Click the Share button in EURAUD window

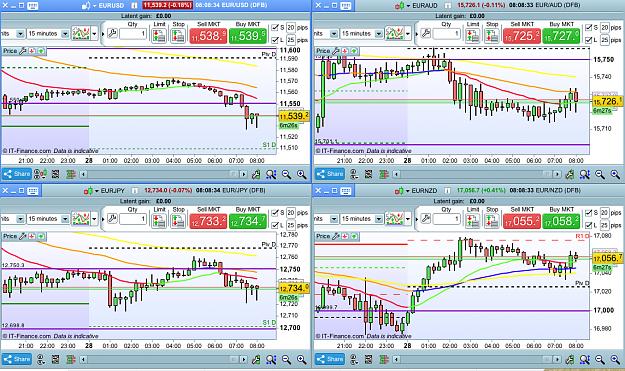point(330,174)
